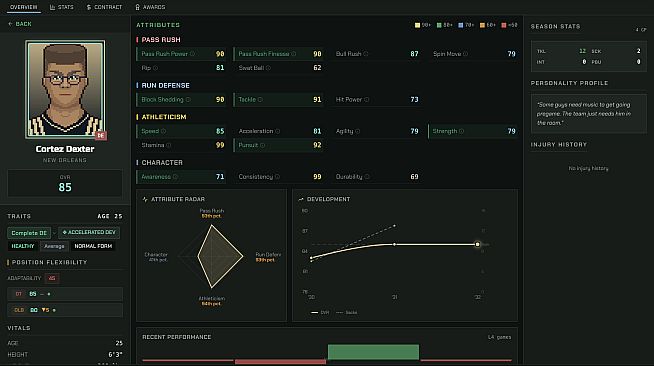Go back using the Back link
Viewport: 654px width, 366px height.
pos(20,24)
